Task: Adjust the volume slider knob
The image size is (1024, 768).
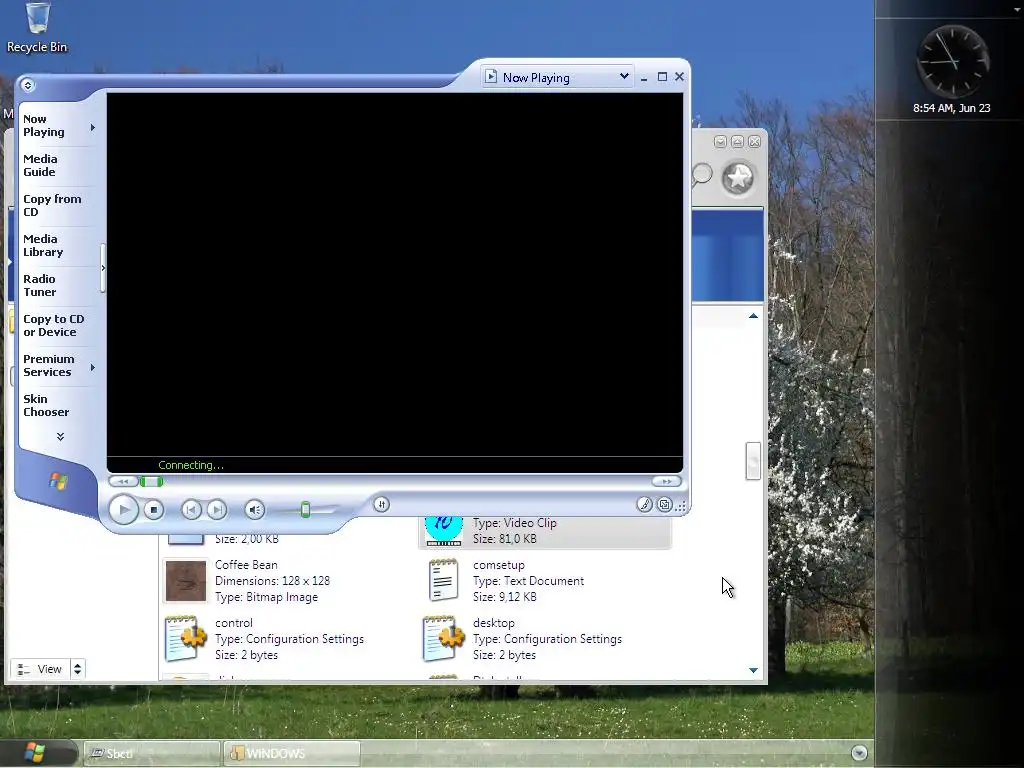Action: (305, 509)
